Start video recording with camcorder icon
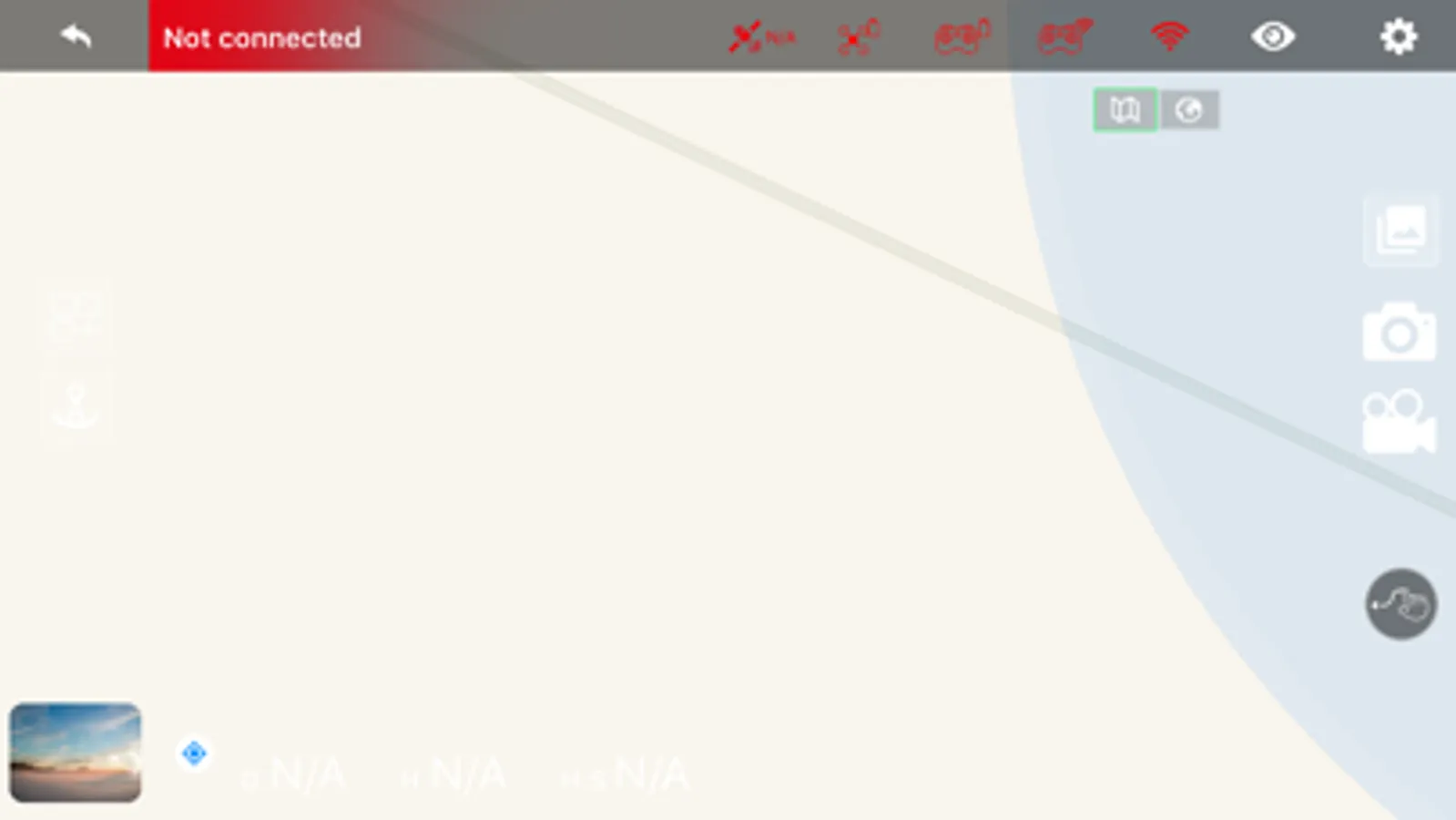Image resolution: width=1456 pixels, height=820 pixels. [x=1400, y=423]
